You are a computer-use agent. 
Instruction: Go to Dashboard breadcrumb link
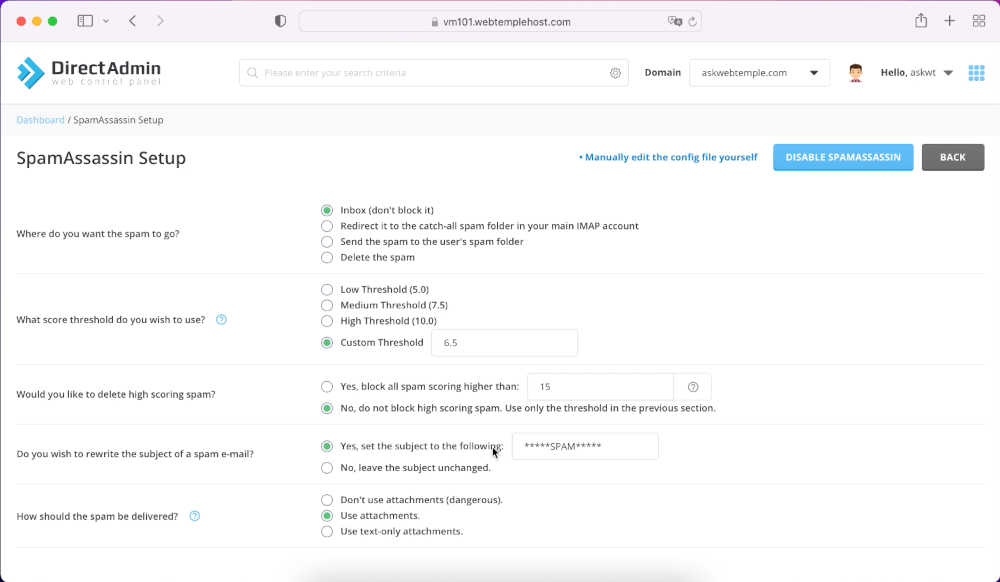[40, 120]
